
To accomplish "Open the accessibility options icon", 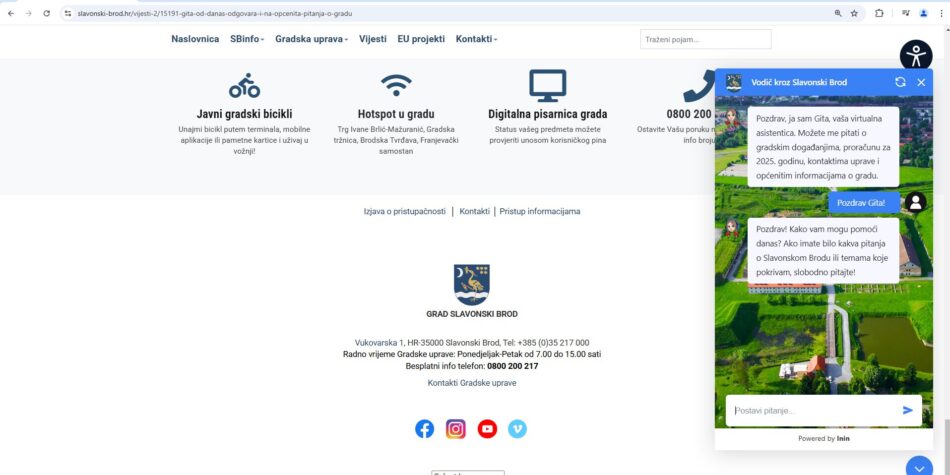I will [x=915, y=54].
